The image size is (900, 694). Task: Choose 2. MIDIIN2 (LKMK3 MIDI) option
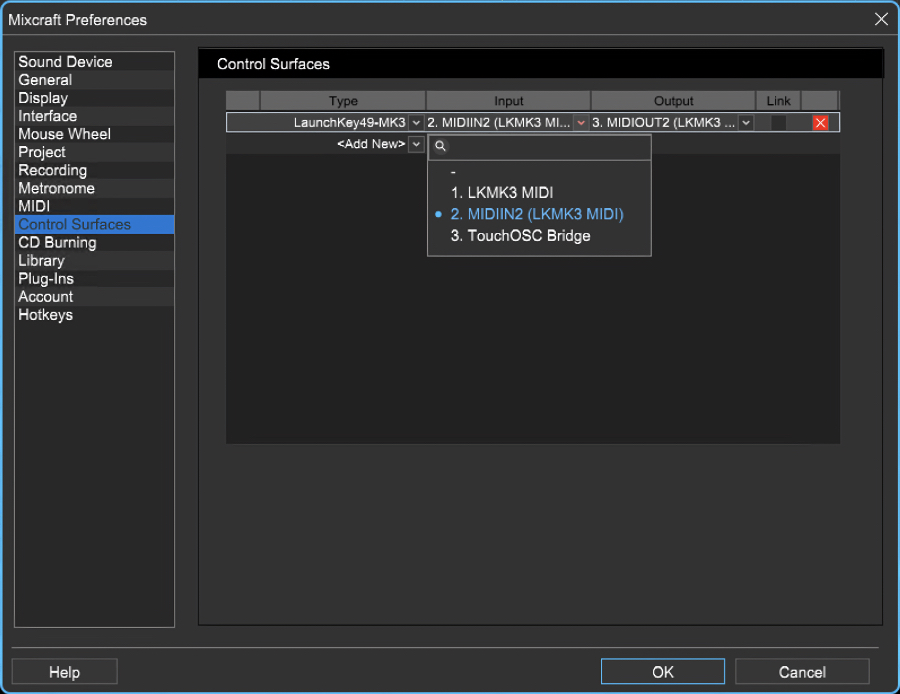[537, 214]
